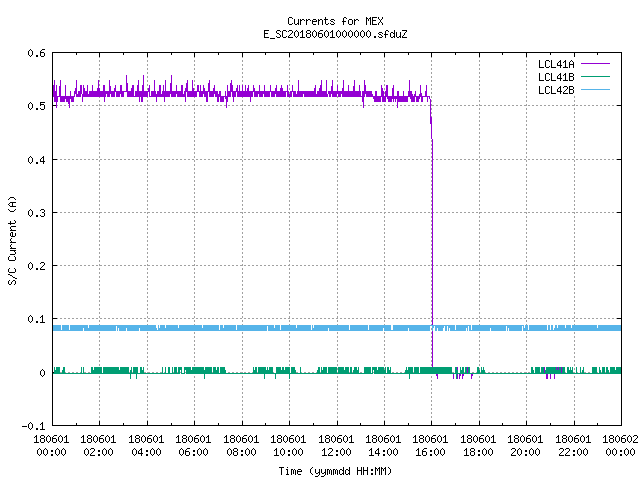Click the x-axis tick 180601 02:00
640x480 pixels.
pyautogui.click(x=98, y=446)
